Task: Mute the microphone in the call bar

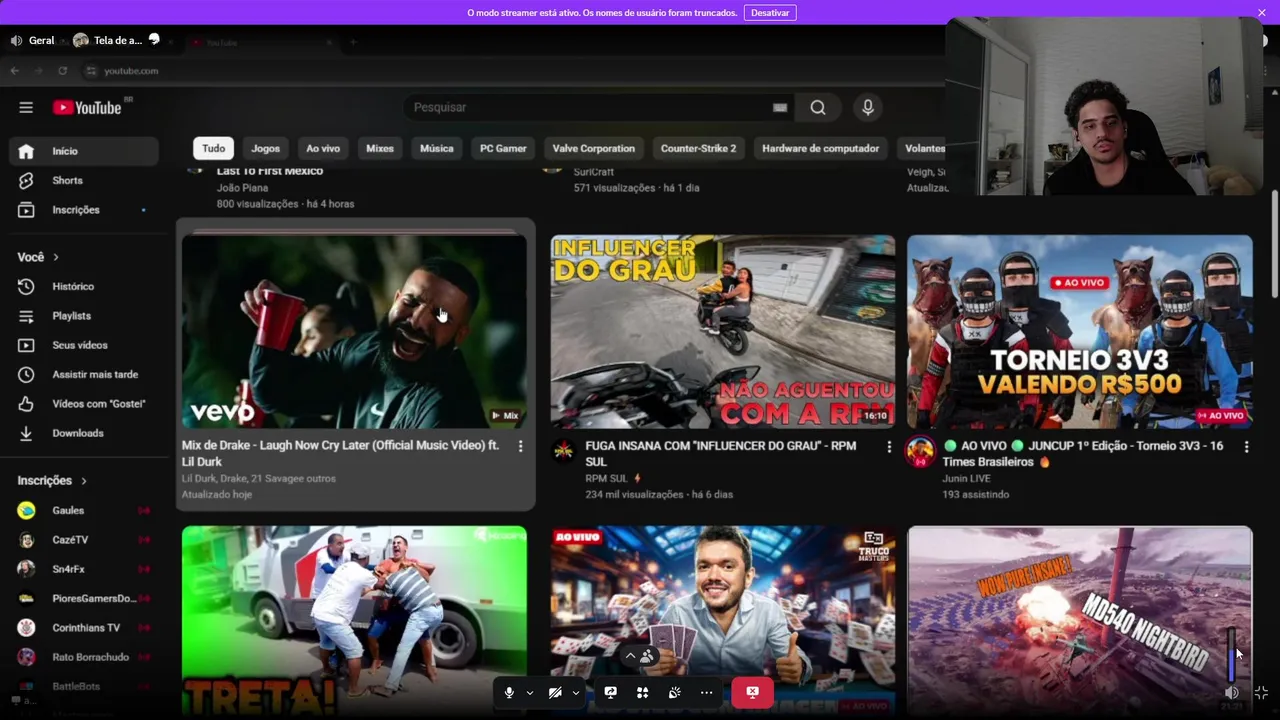Action: click(x=509, y=692)
